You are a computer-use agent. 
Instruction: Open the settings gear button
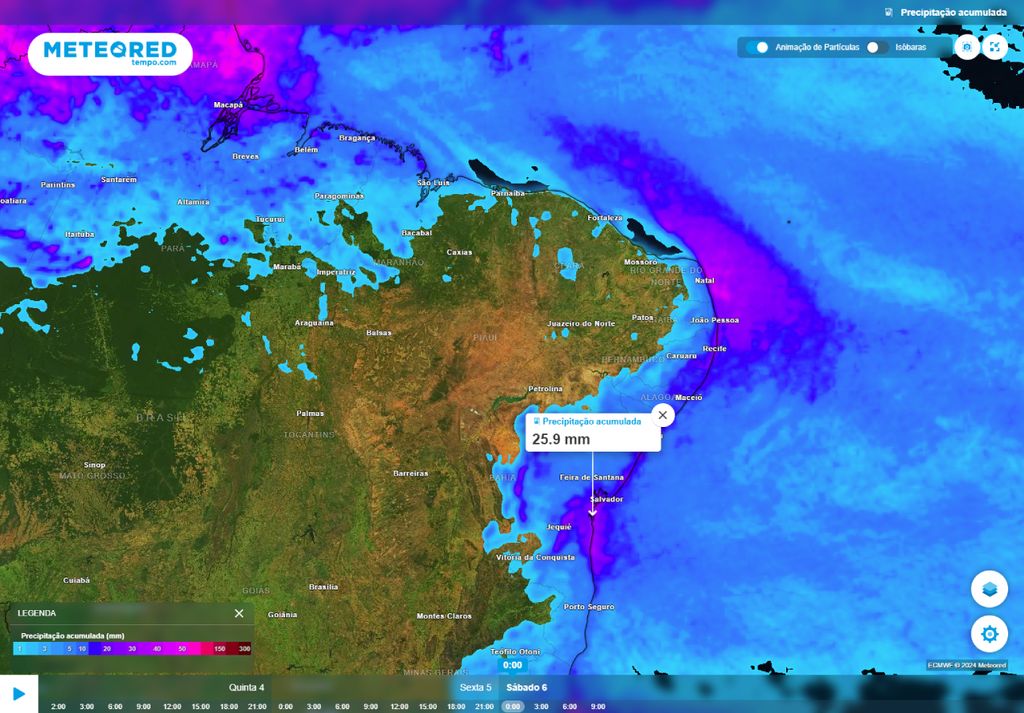coord(989,634)
